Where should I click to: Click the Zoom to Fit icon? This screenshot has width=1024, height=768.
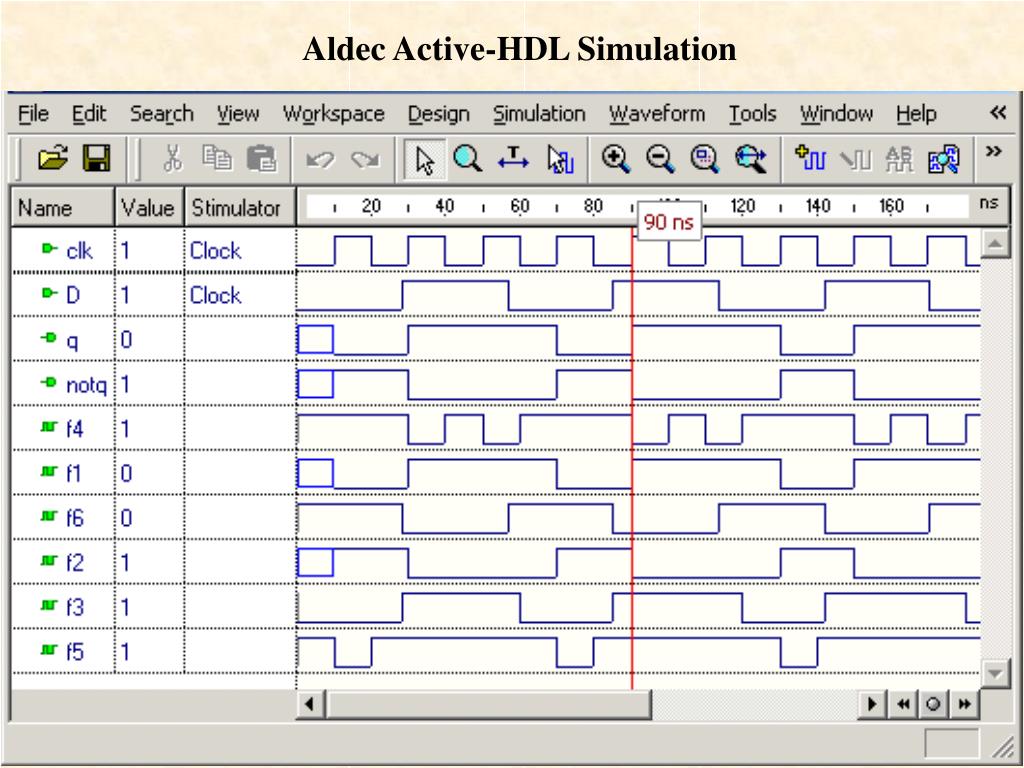coord(705,159)
